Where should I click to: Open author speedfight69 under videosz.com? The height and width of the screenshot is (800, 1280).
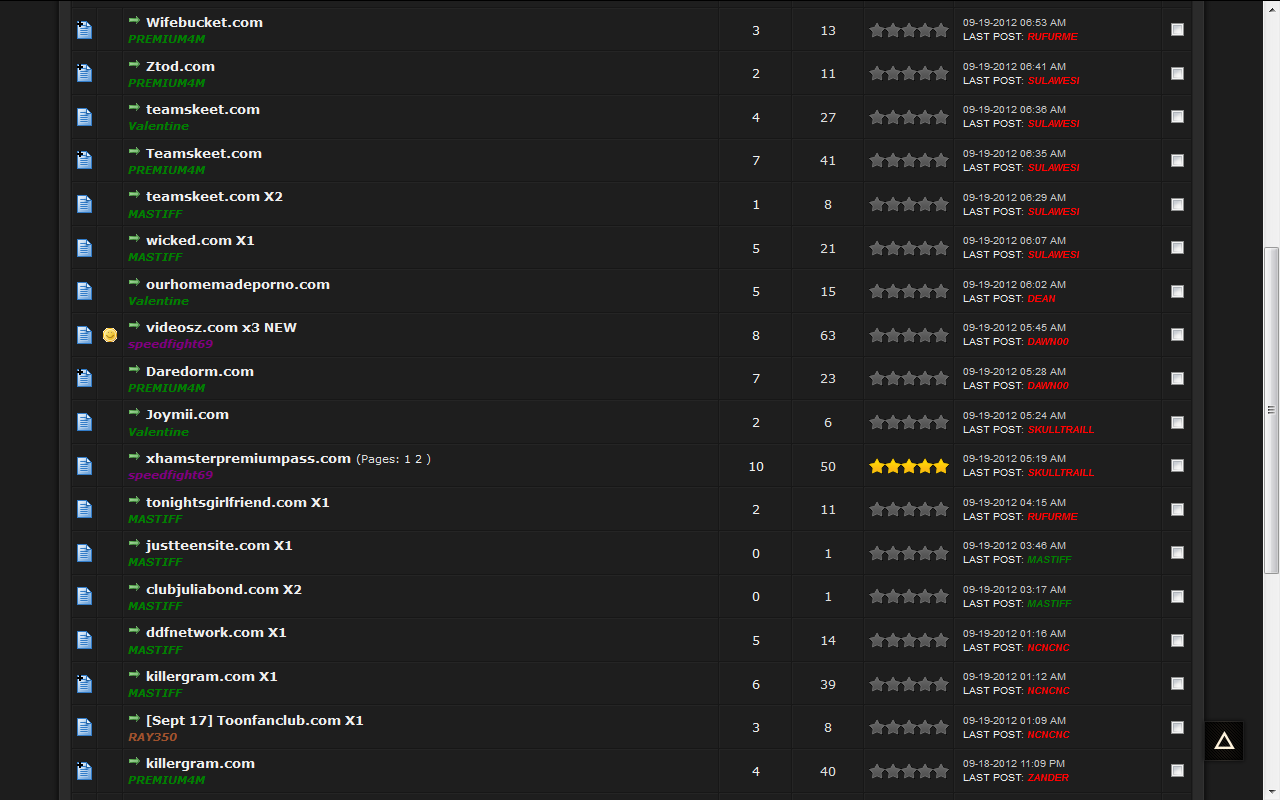[170, 344]
